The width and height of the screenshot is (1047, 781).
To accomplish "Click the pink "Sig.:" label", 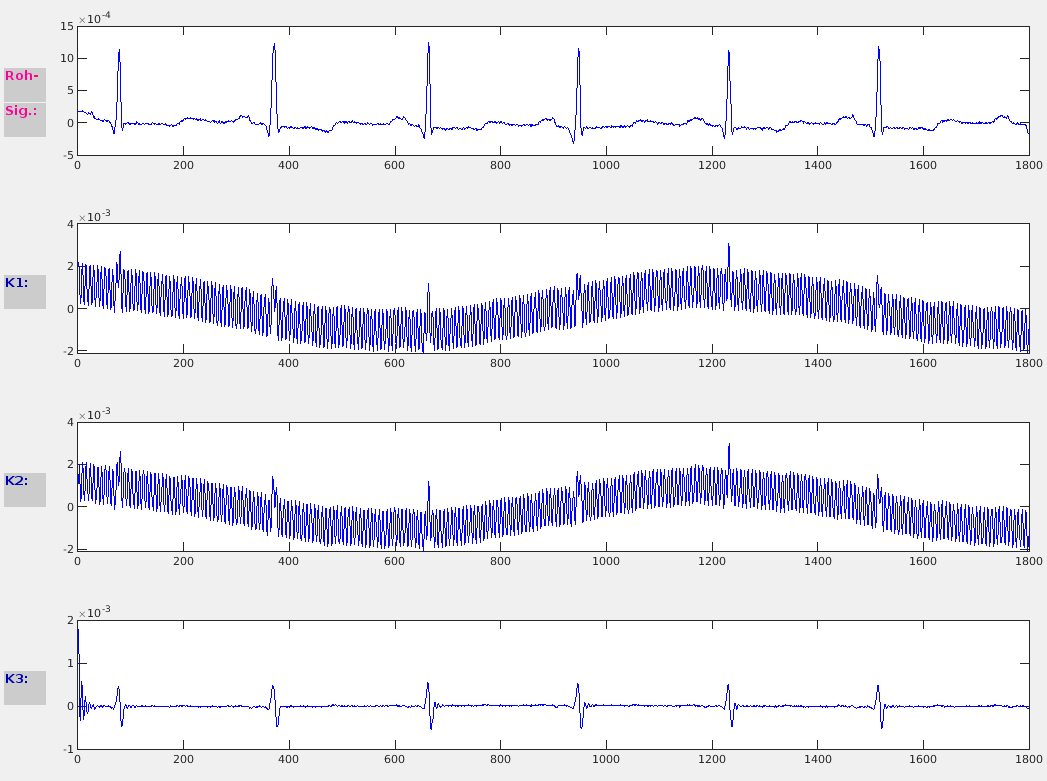I will pyautogui.click(x=24, y=111).
